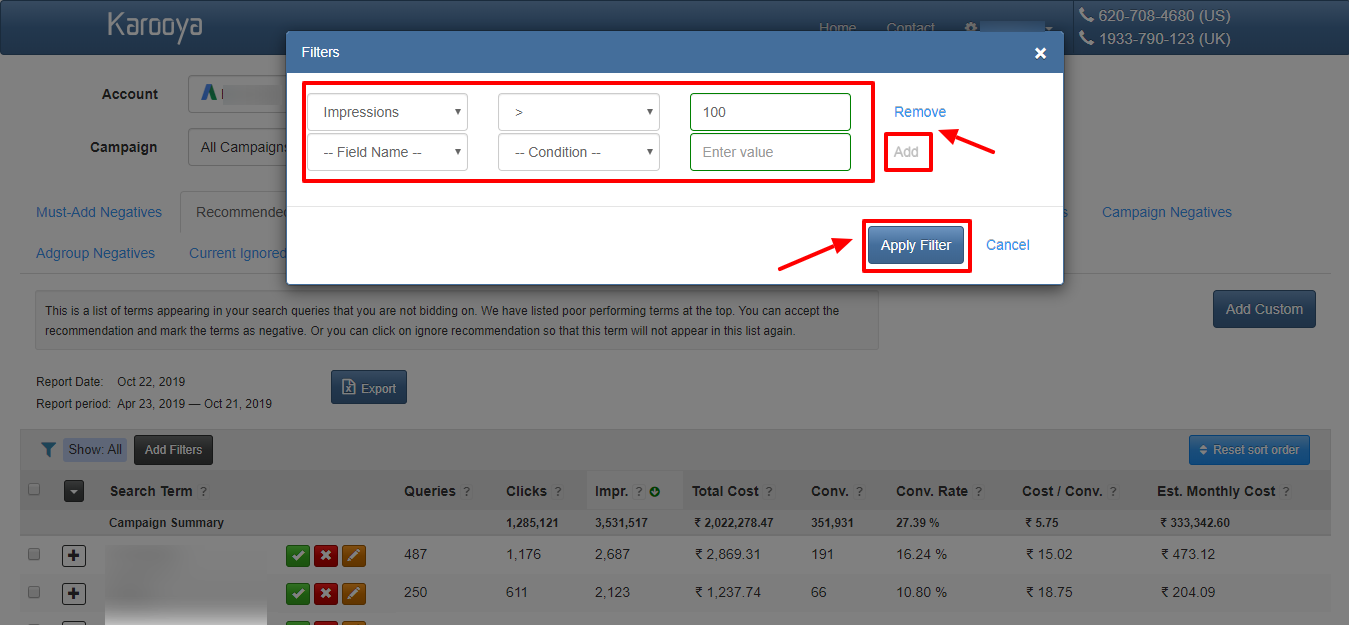The image size is (1349, 625).
Task: Sort by Total Cost column header
Action: click(x=725, y=491)
